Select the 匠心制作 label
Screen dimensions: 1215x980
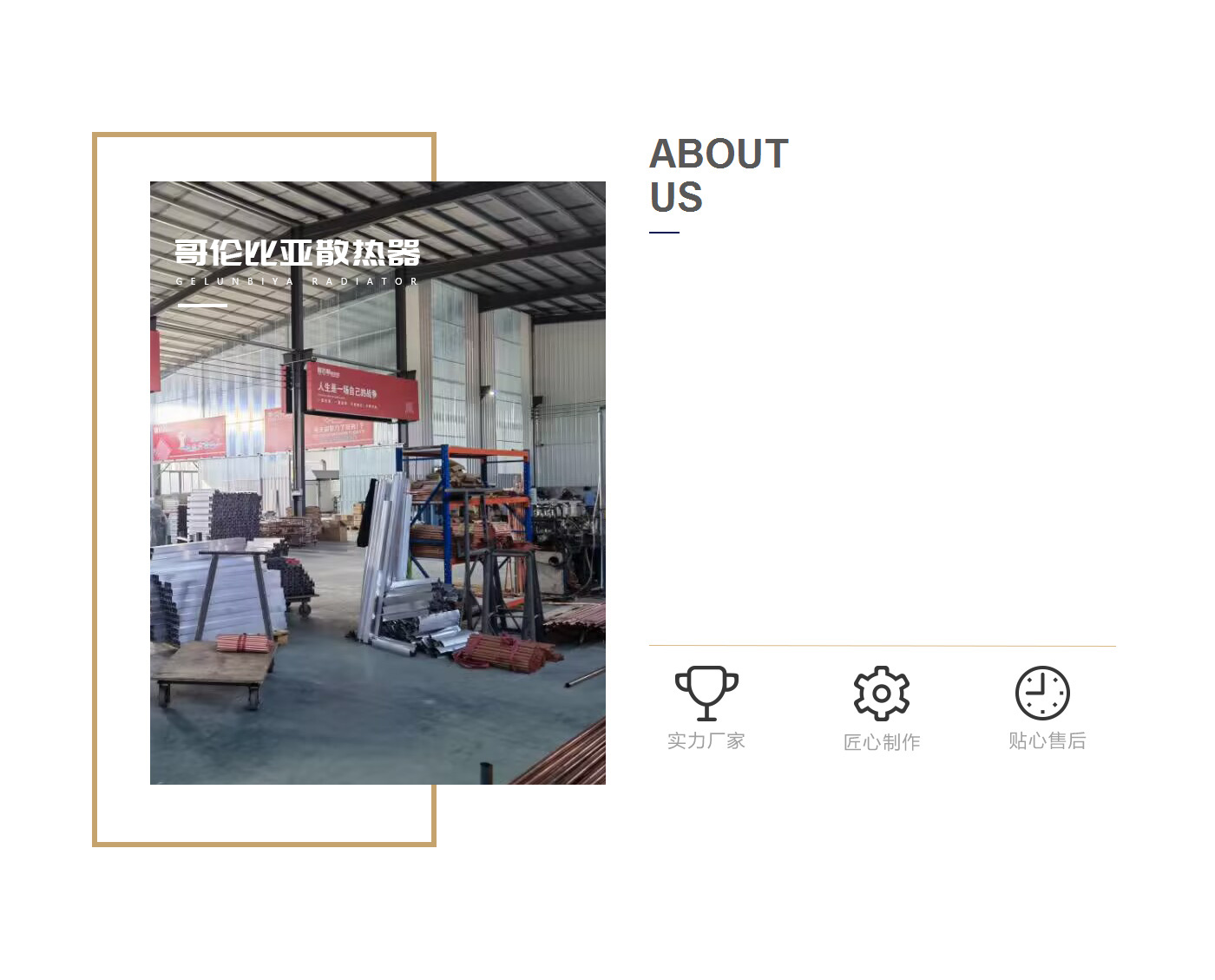click(882, 742)
